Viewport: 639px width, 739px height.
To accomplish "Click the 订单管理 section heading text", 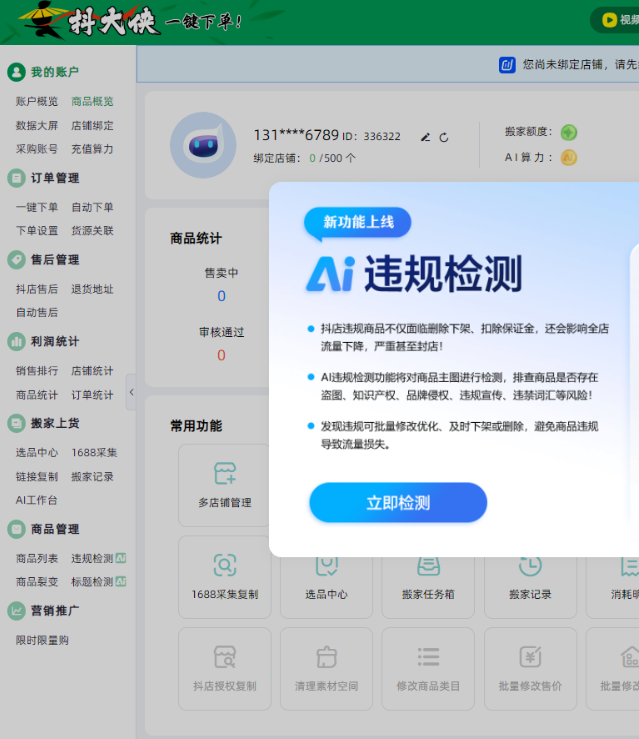I will (55, 178).
